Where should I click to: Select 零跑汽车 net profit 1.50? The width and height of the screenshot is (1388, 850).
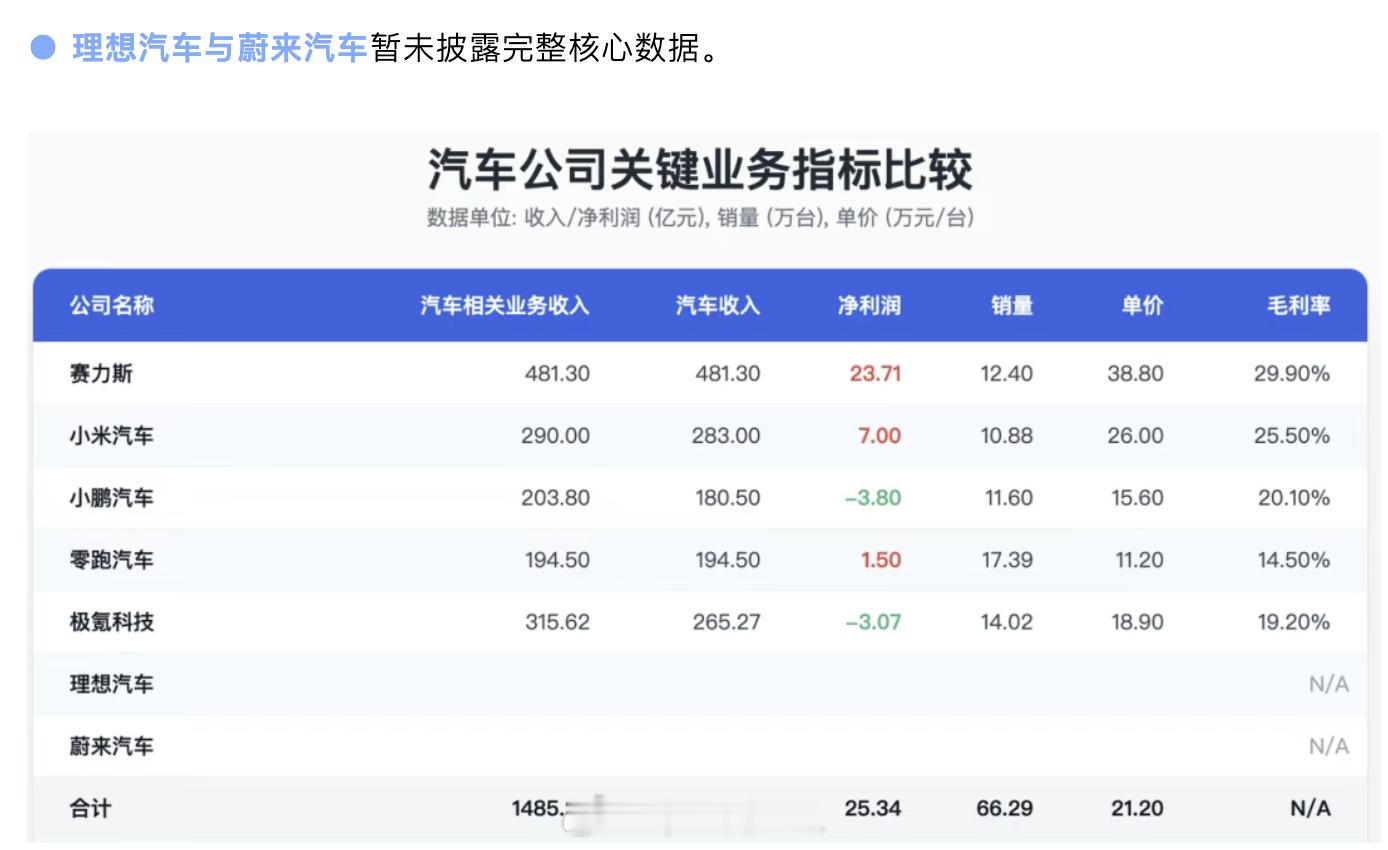click(881, 560)
